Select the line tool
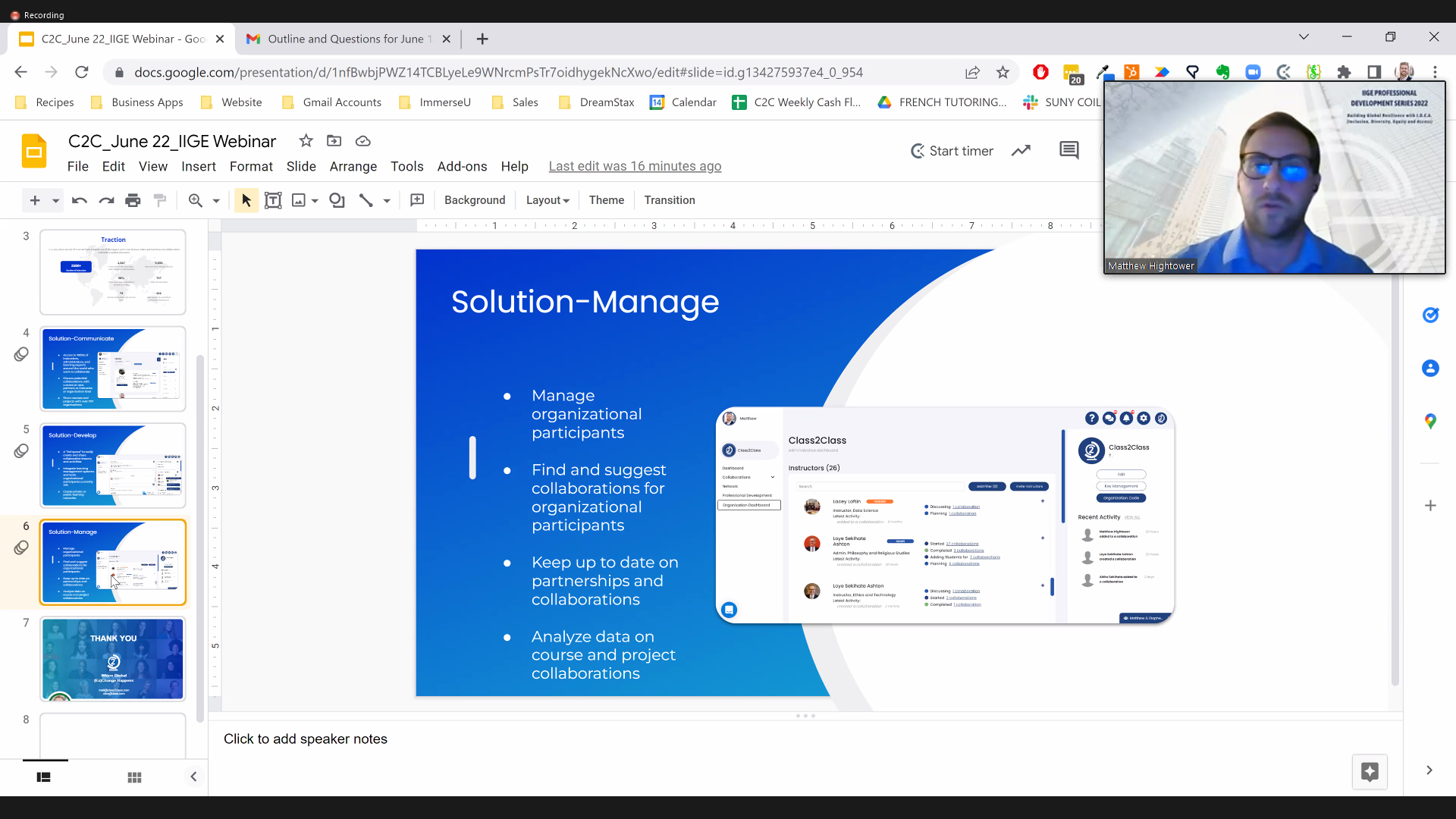The image size is (1456, 819). click(366, 200)
